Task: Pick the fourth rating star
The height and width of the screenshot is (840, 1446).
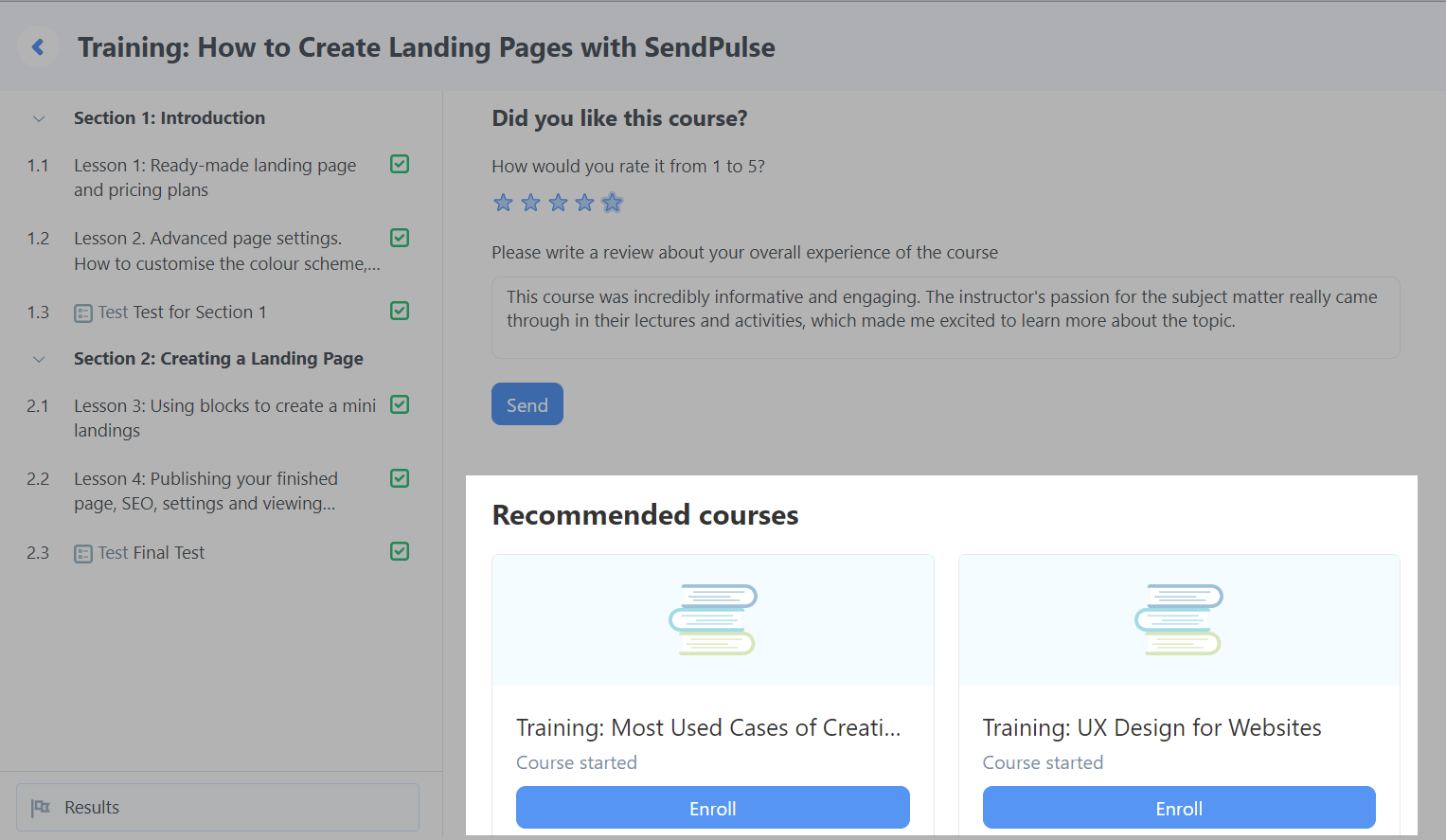Action: click(x=585, y=203)
